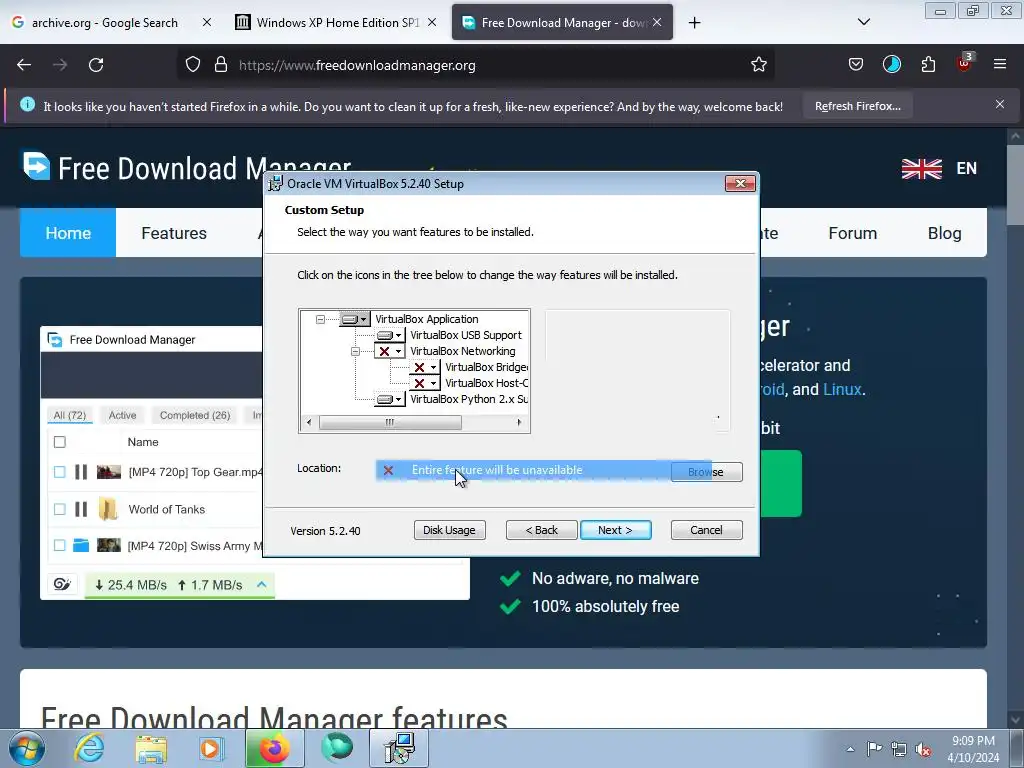This screenshot has width=1024, height=768.
Task: Open the Features menu item on website
Action: tap(174, 233)
